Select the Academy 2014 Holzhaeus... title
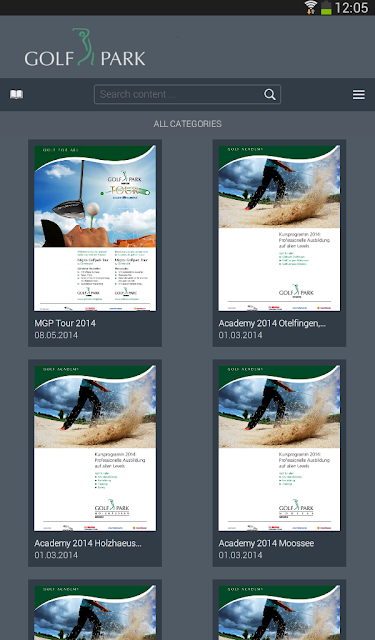This screenshot has width=375, height=640. tap(88, 543)
